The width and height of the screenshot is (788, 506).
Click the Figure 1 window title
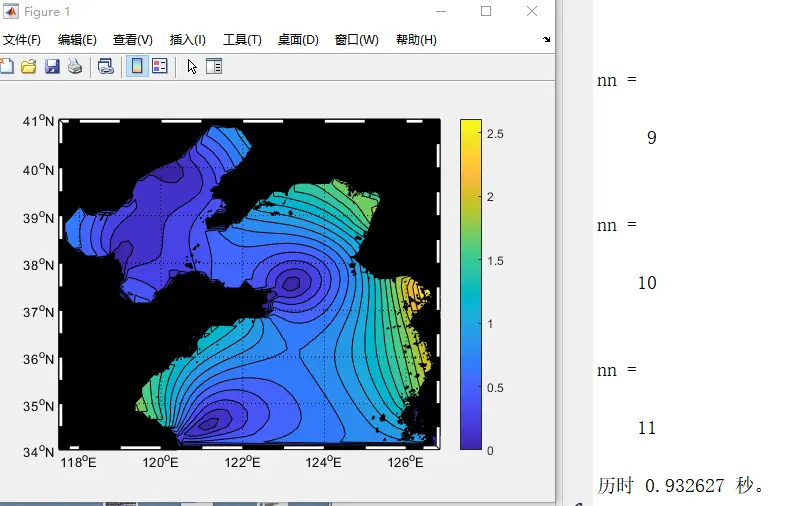(x=47, y=12)
